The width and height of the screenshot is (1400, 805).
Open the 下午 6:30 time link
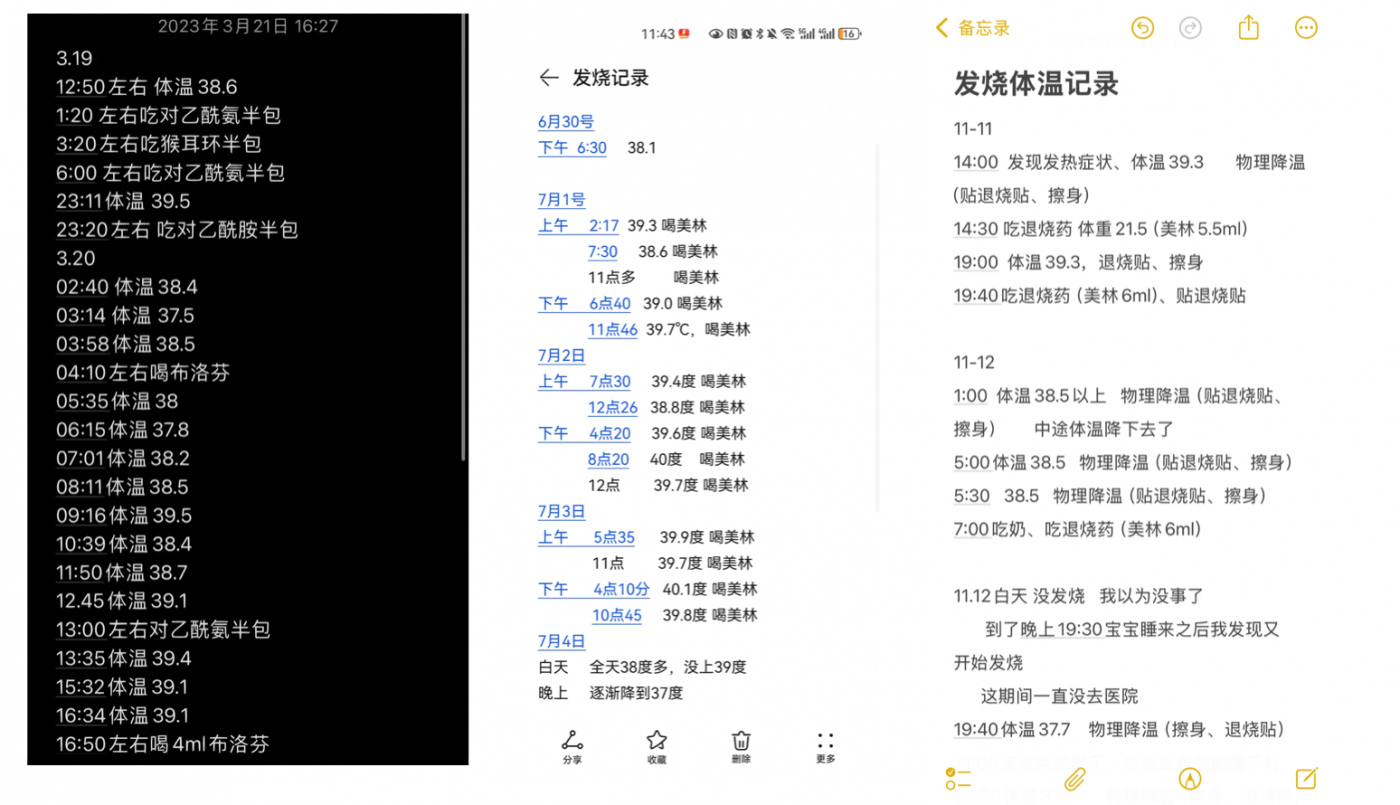pos(572,148)
